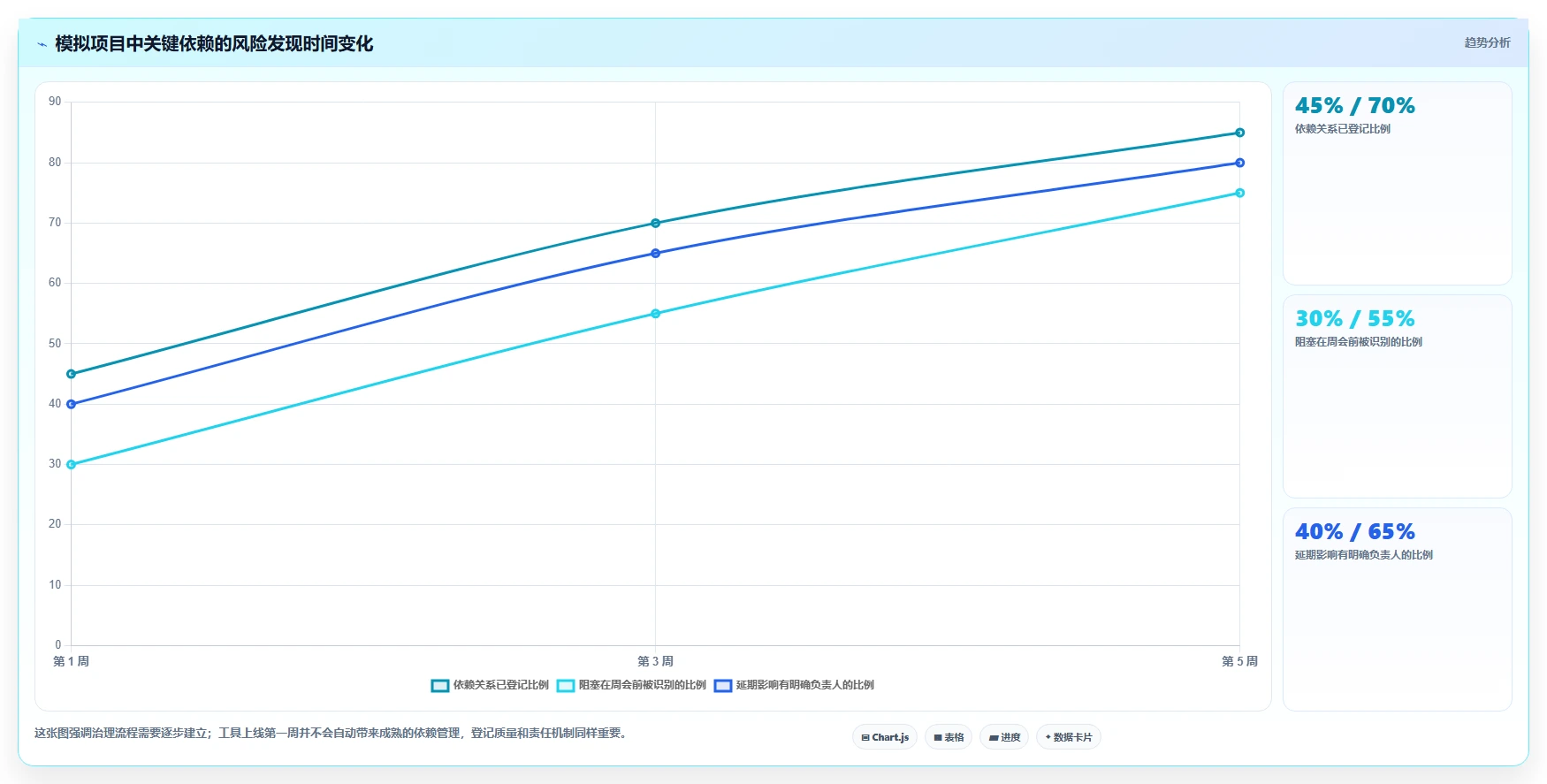This screenshot has height=784, width=1547.
Task: Click the cyan data point at 55 in 第 3 周
Action: click(x=655, y=314)
